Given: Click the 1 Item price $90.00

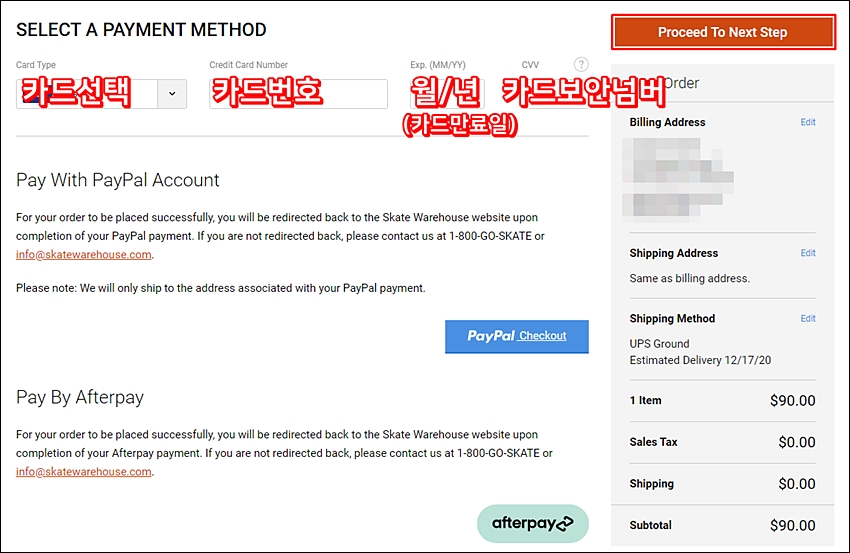Looking at the screenshot, I should (793, 401).
